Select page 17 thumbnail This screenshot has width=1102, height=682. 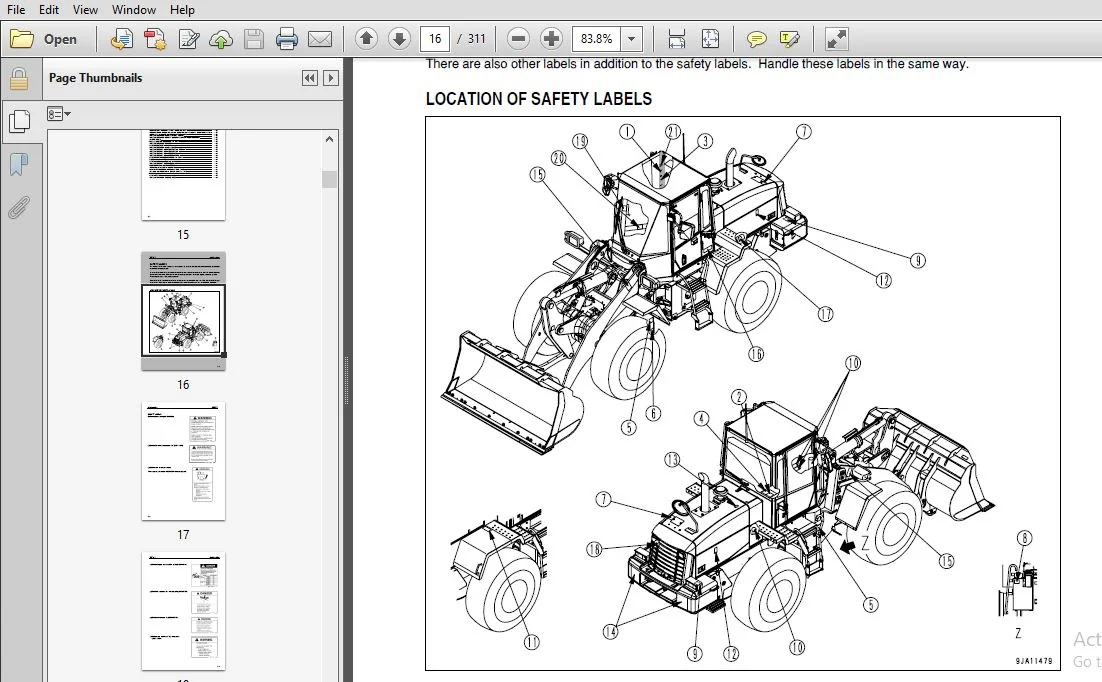(x=183, y=461)
